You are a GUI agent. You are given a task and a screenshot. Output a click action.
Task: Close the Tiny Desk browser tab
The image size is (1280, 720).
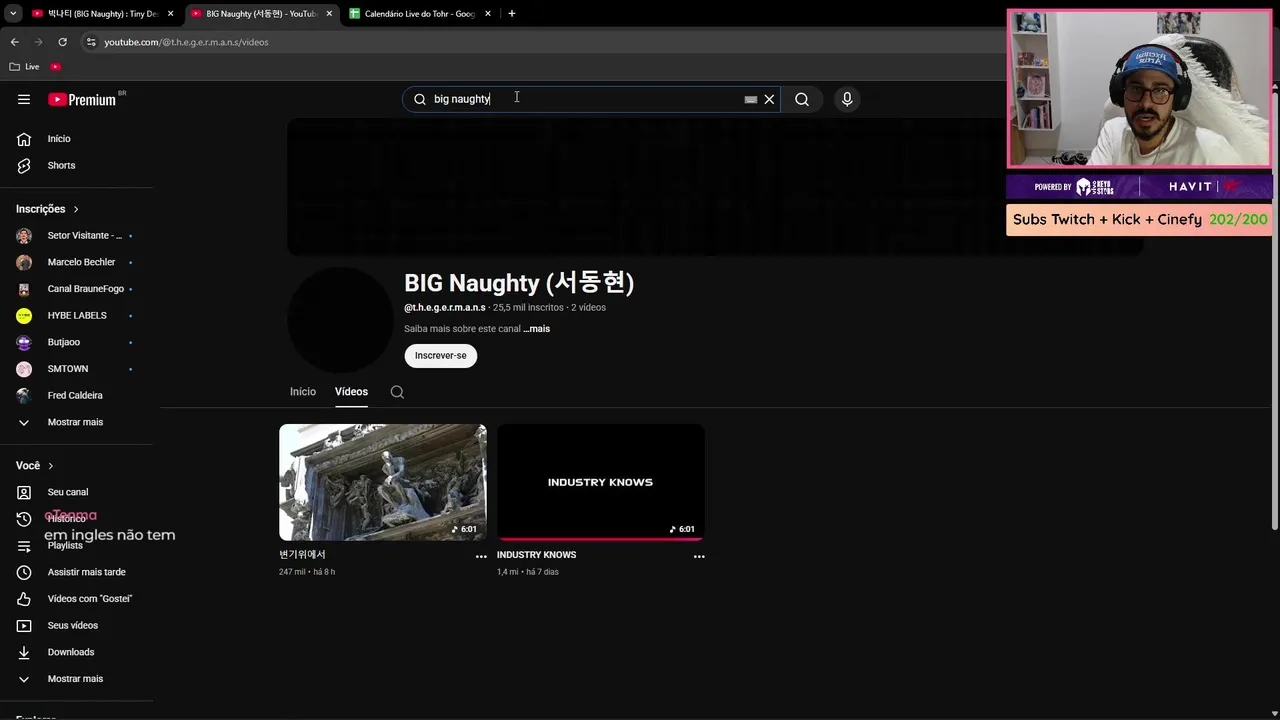pyautogui.click(x=170, y=14)
